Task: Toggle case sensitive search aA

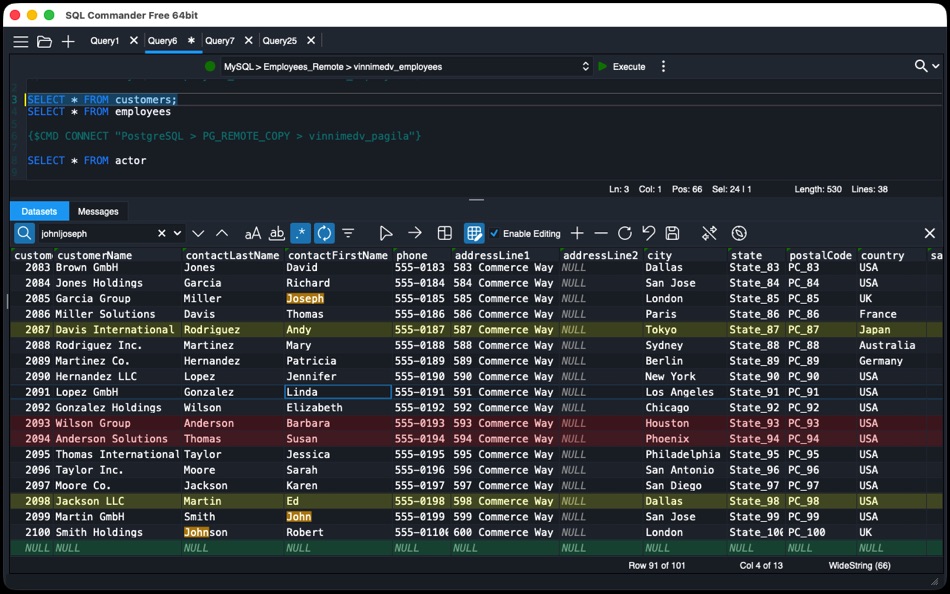Action: [253, 233]
